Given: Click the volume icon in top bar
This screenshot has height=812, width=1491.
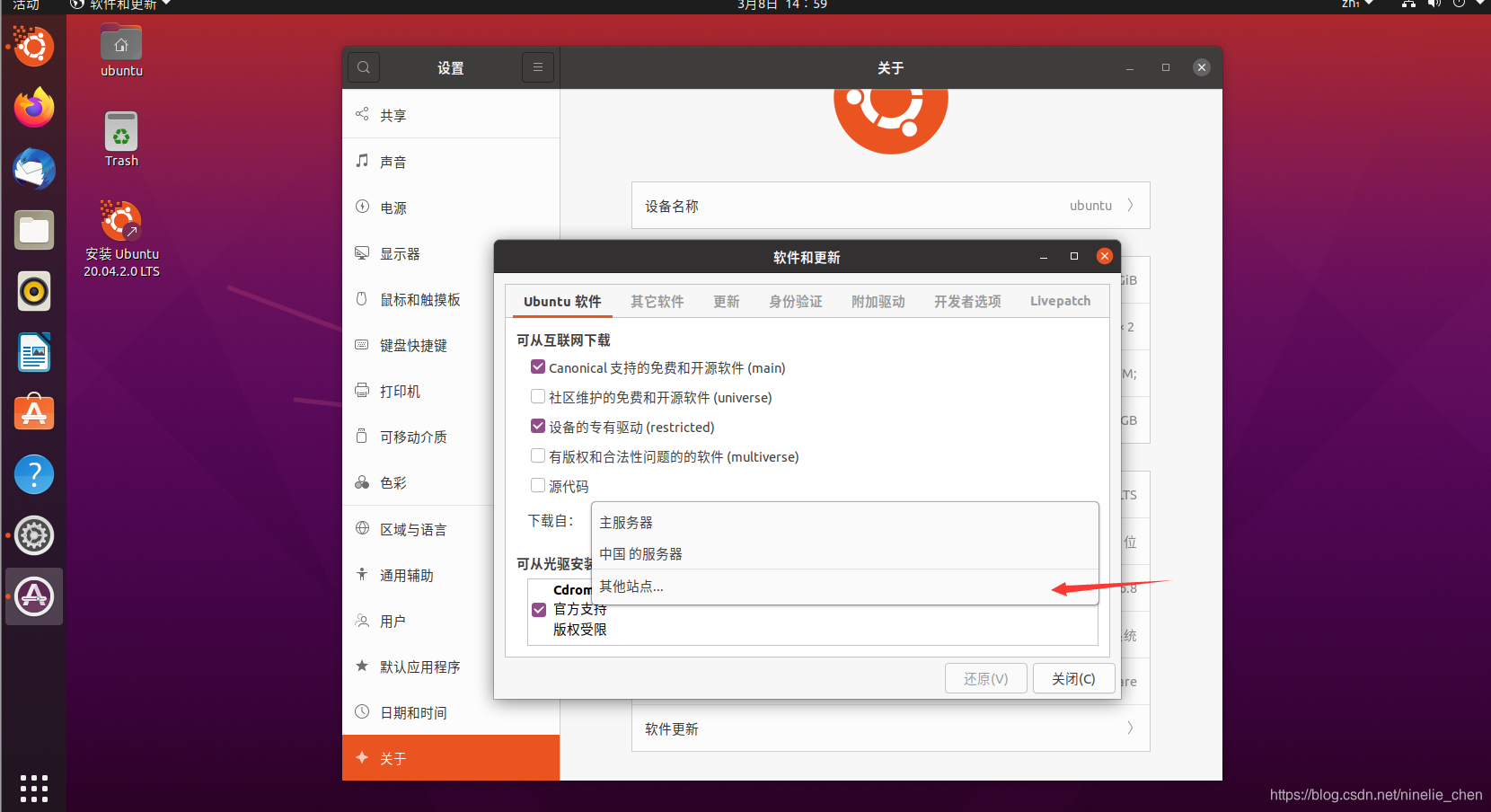Looking at the screenshot, I should tap(1434, 4).
